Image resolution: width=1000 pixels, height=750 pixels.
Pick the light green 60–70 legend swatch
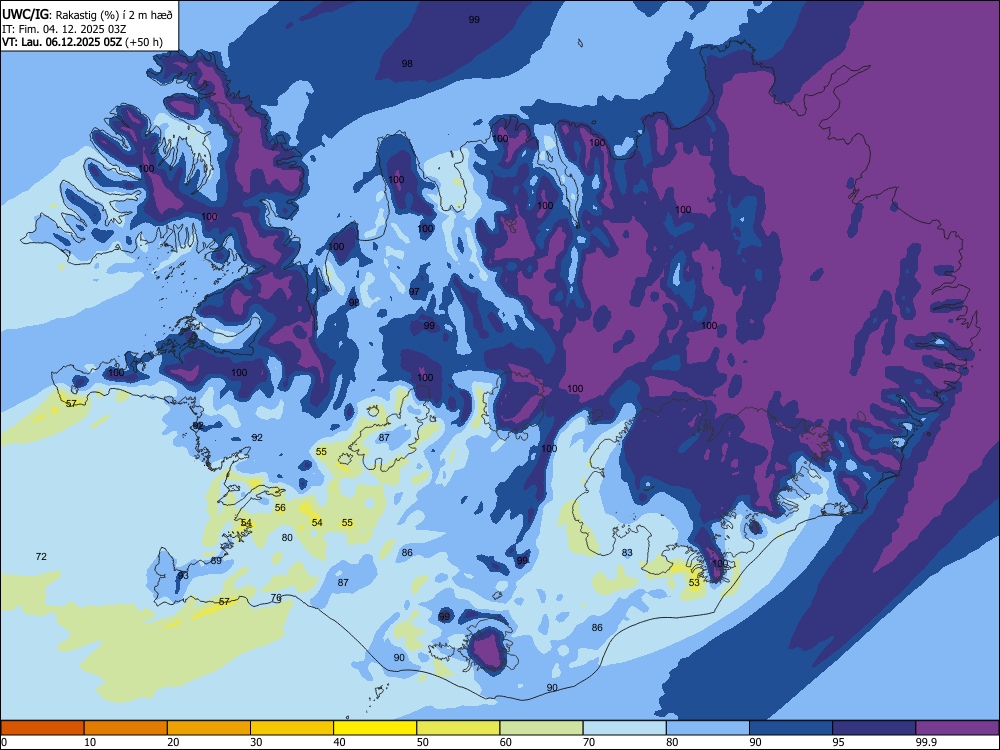[541, 728]
